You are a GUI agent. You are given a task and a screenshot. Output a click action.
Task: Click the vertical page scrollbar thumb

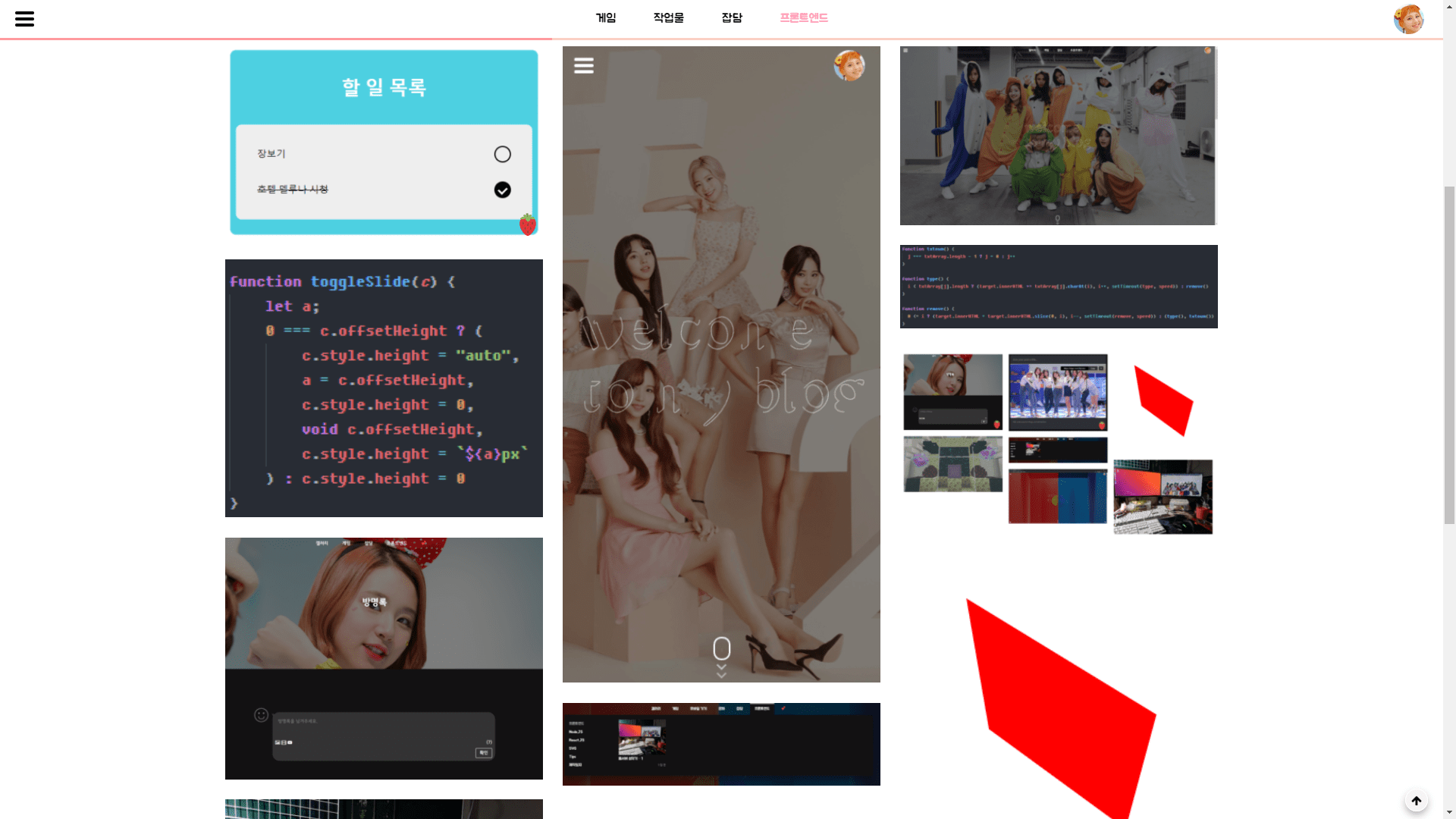coord(1449,355)
